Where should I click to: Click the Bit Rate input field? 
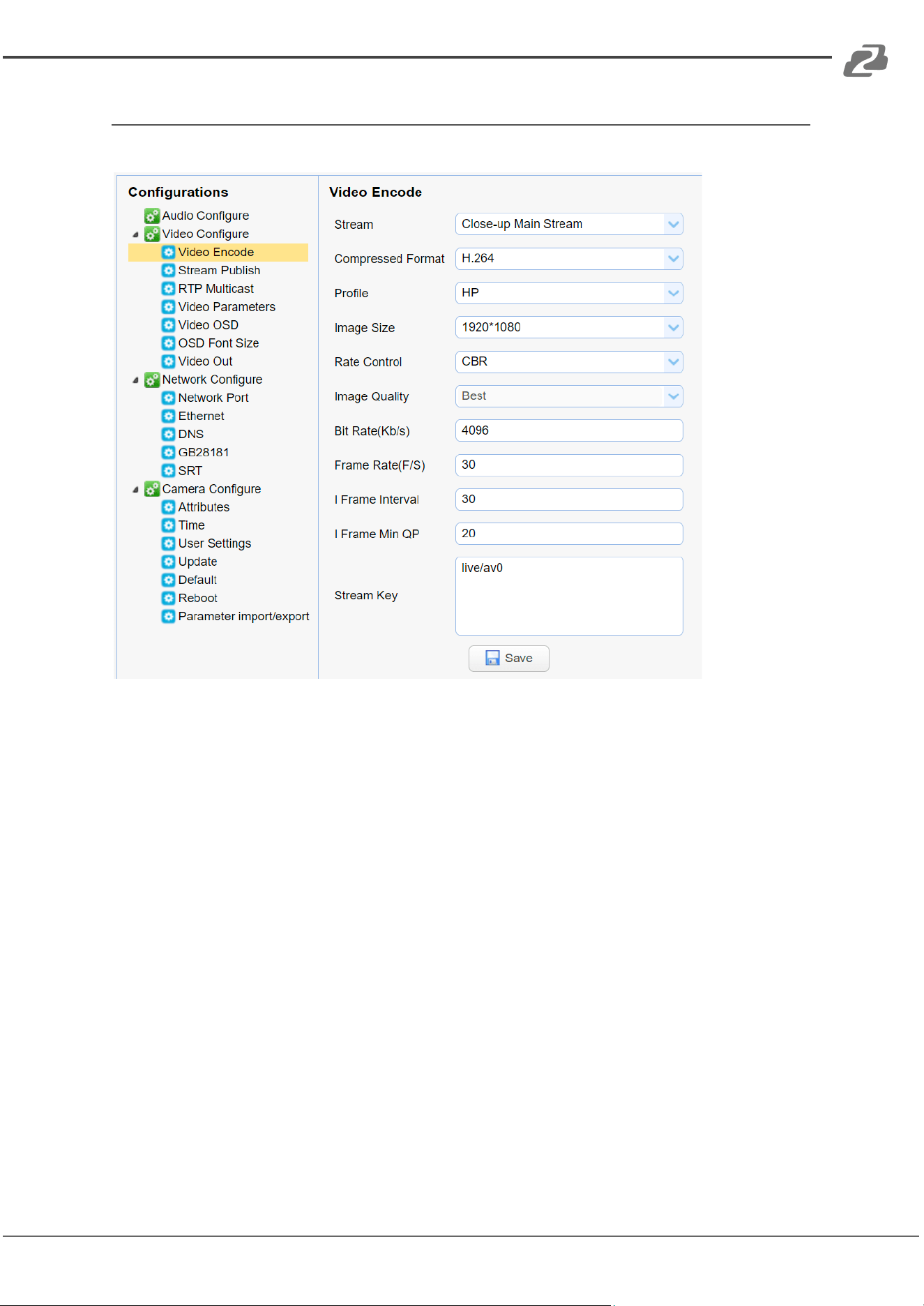point(569,430)
